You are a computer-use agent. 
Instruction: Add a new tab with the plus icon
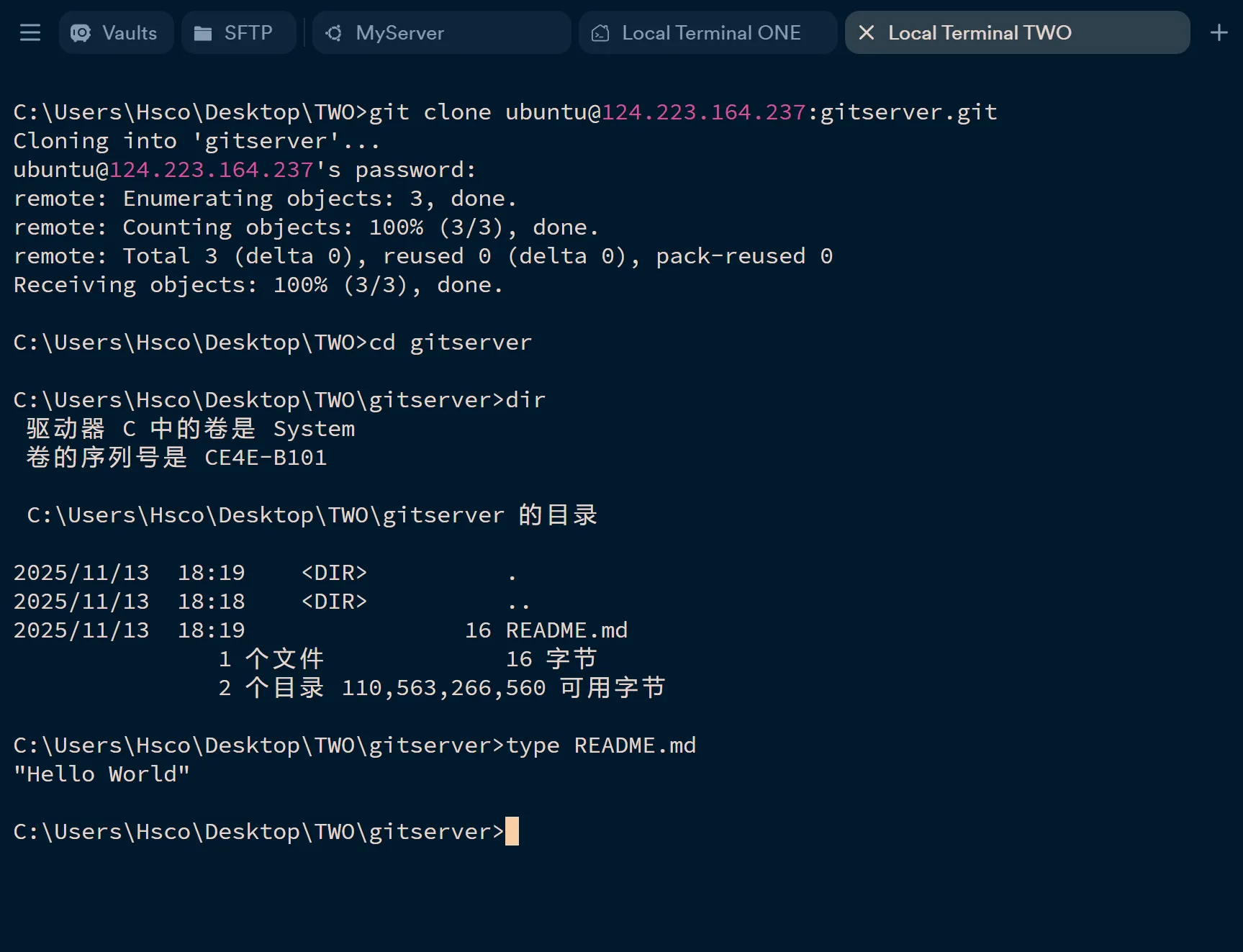(1219, 32)
